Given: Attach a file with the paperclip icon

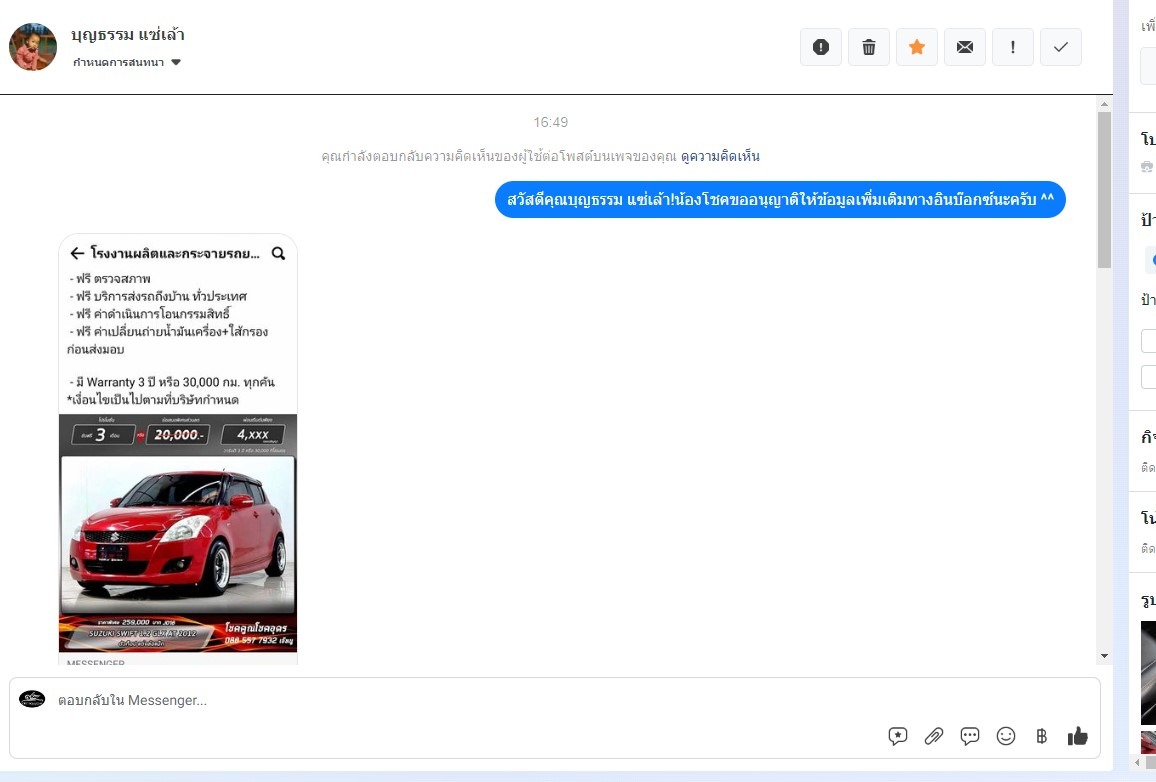Looking at the screenshot, I should (933, 736).
